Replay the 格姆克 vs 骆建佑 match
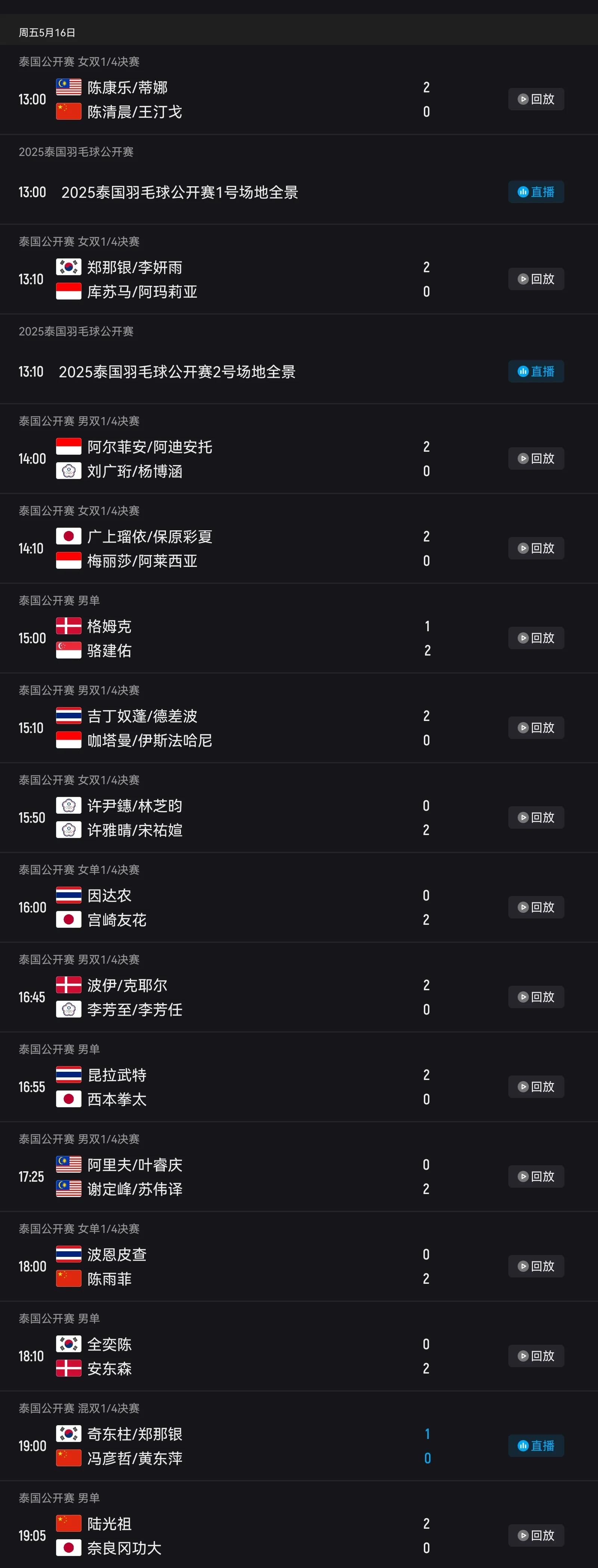Image resolution: width=598 pixels, height=1568 pixels. 536,638
